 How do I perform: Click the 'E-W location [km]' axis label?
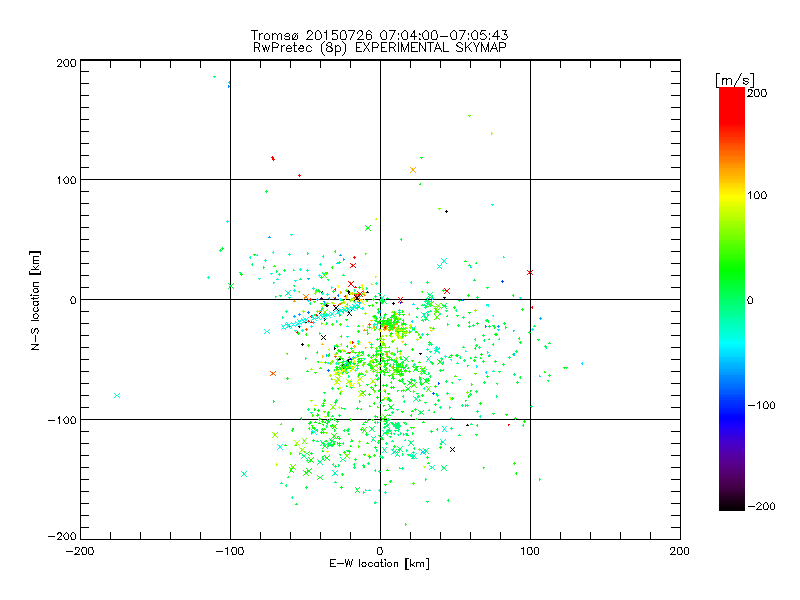pos(379,563)
